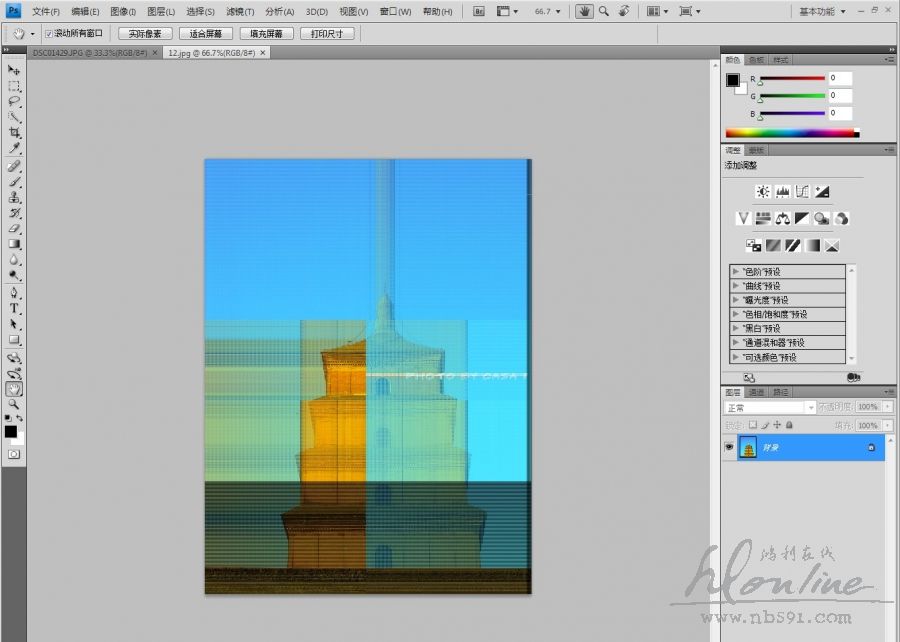Add a Brightness/Contrast adjustment

(x=763, y=192)
